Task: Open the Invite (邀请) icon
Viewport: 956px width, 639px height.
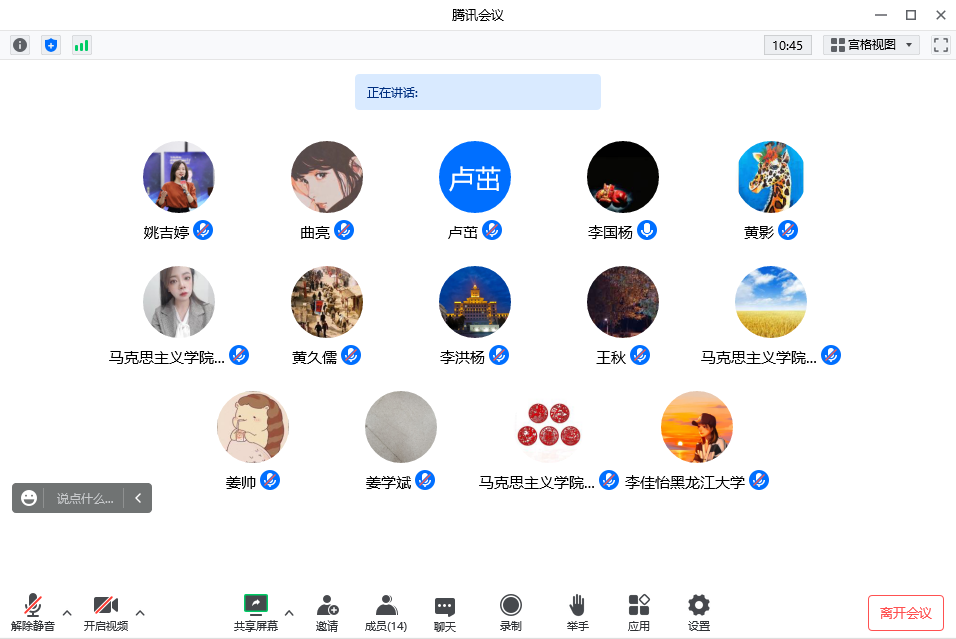Action: pos(327,612)
